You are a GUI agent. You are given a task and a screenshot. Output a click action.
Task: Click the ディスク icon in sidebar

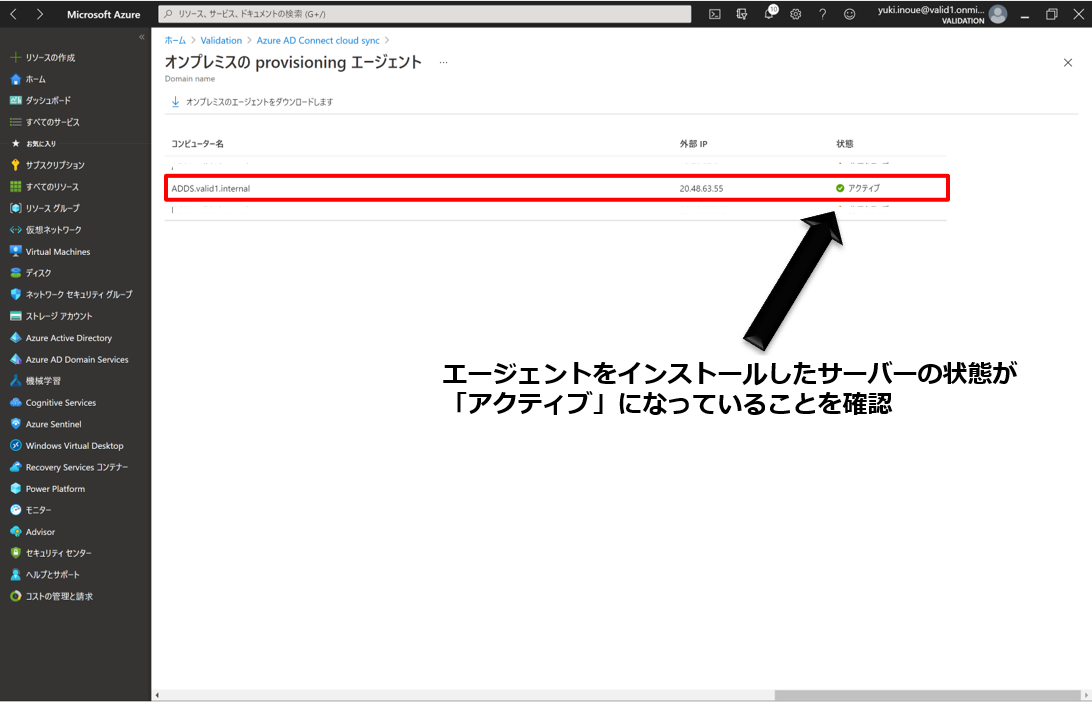click(15, 273)
